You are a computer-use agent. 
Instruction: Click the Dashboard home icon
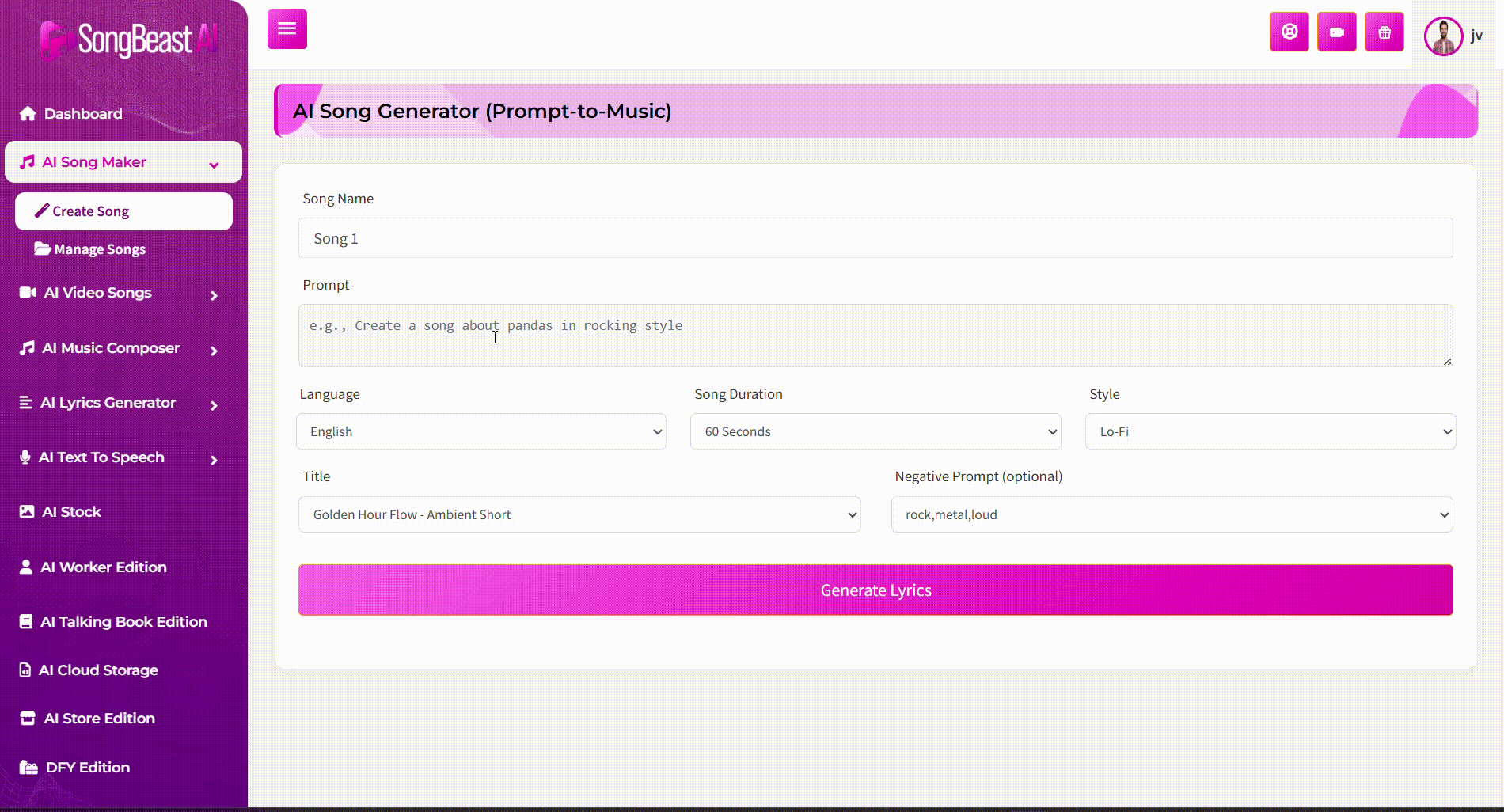28,113
